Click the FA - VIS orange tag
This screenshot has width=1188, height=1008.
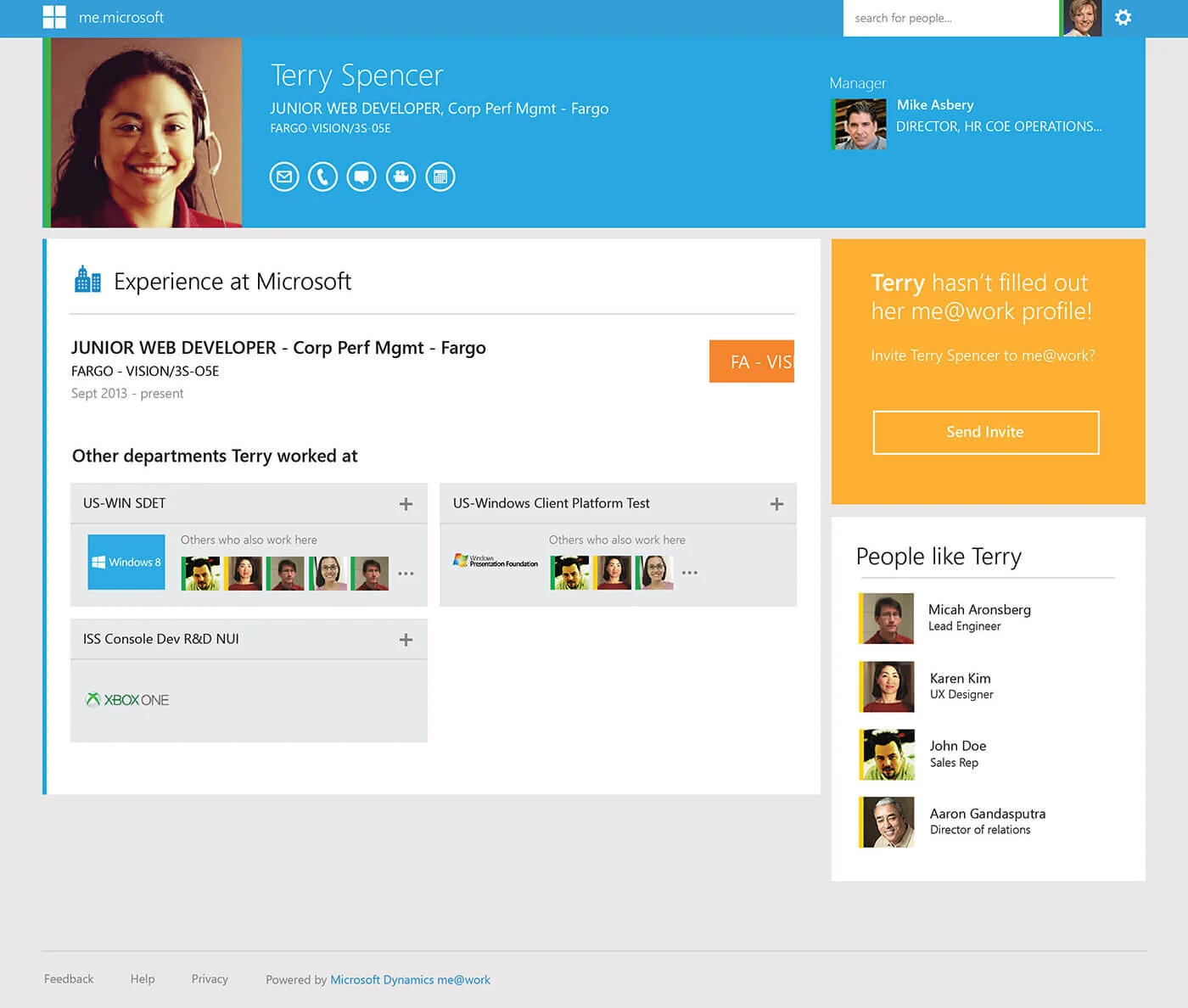tap(752, 361)
